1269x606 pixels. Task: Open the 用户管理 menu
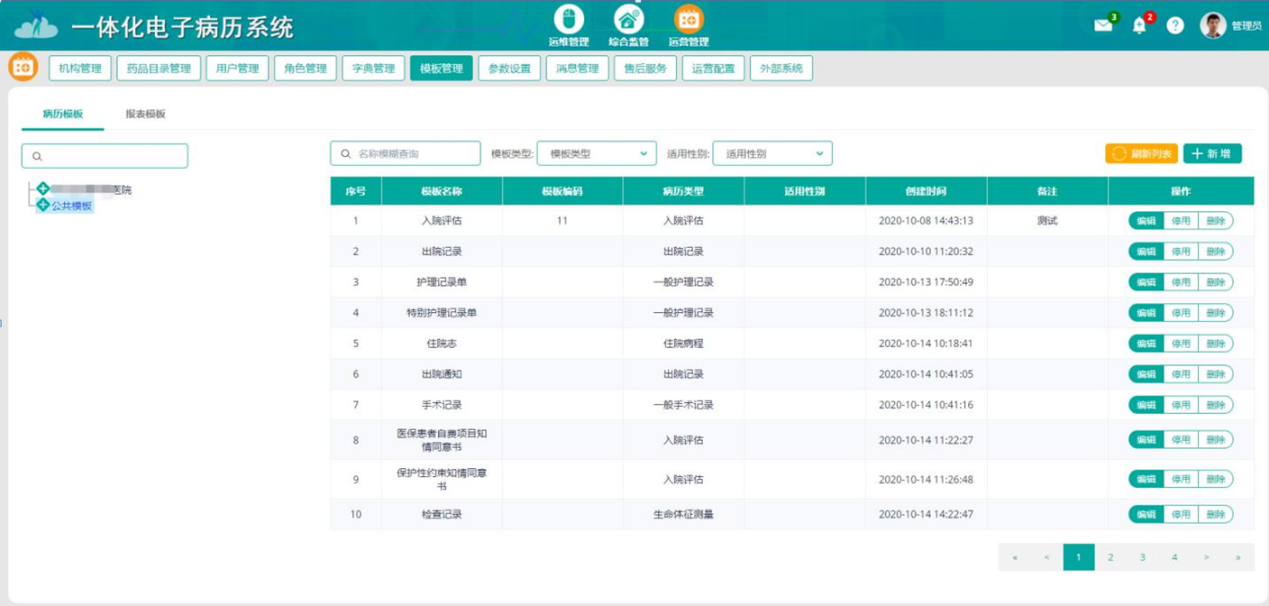pos(237,68)
